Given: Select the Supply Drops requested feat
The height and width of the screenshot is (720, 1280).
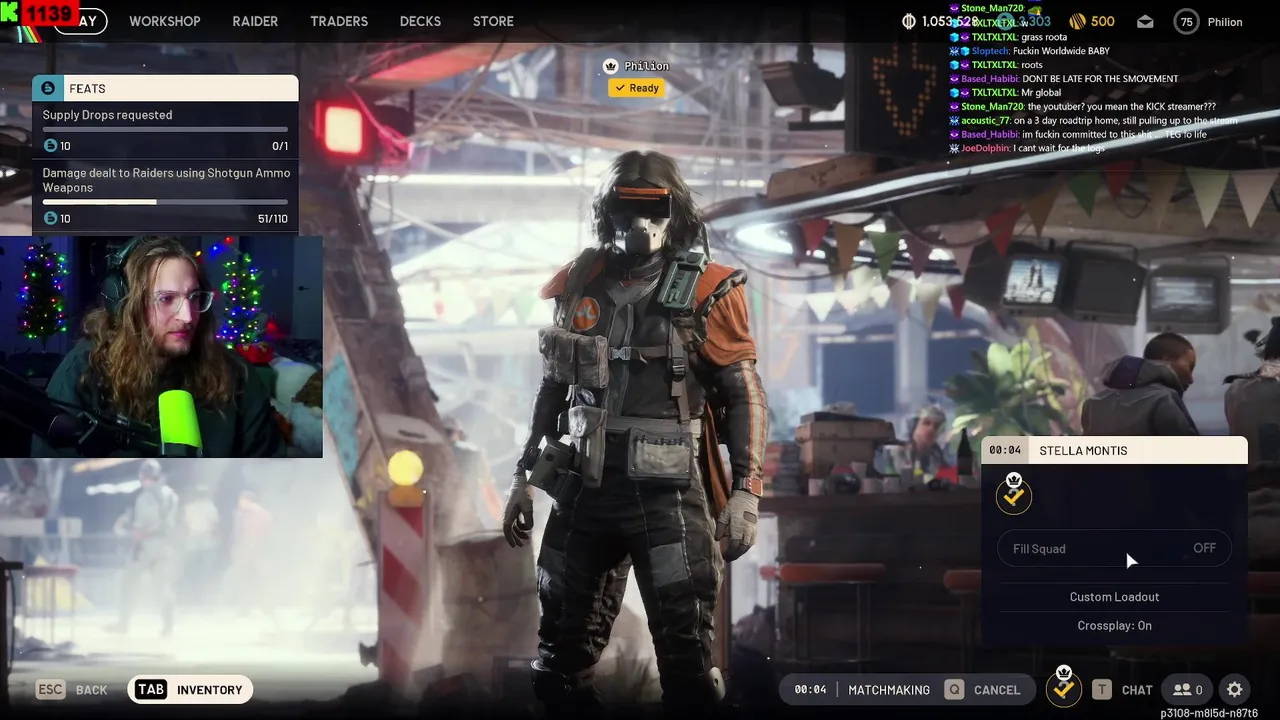Looking at the screenshot, I should pos(165,130).
